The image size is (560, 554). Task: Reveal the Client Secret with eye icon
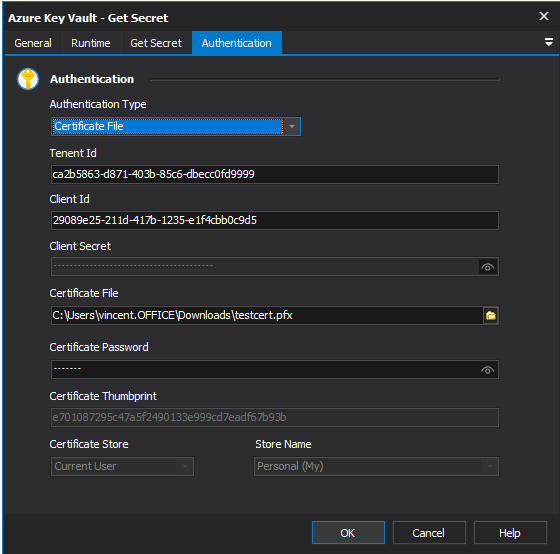(488, 267)
